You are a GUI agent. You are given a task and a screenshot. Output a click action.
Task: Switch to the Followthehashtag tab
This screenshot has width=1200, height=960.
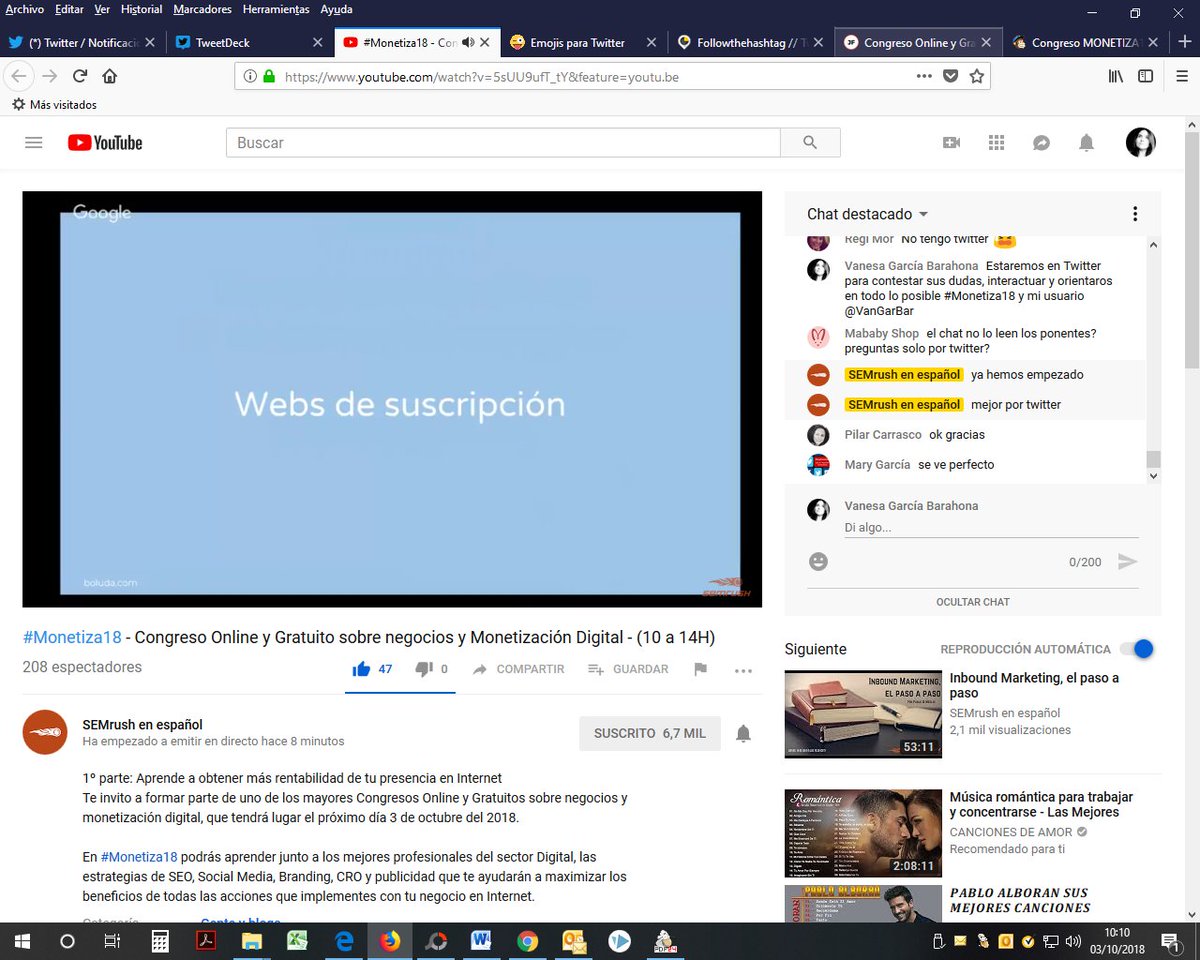[751, 42]
